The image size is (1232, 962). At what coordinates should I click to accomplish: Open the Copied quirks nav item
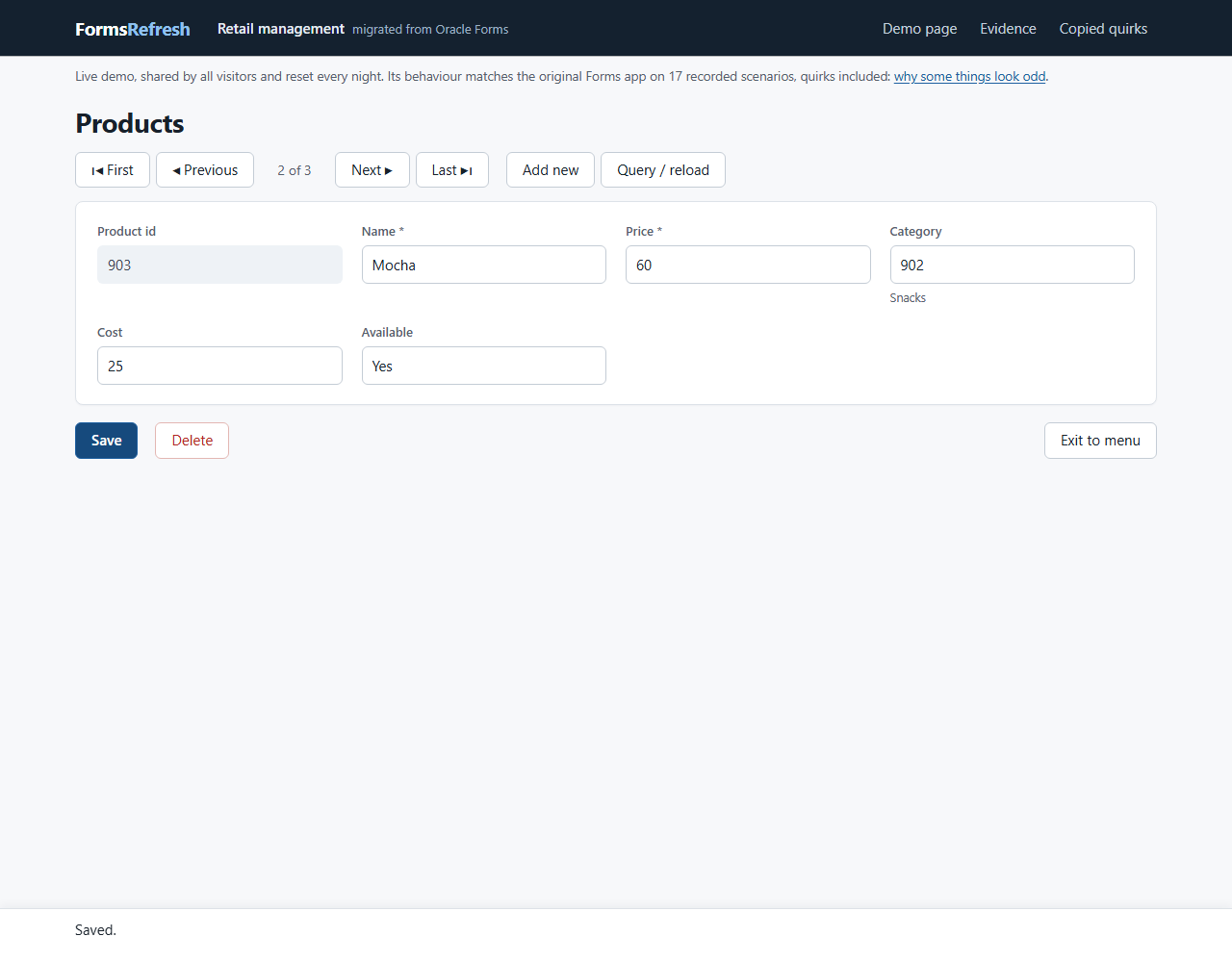[1104, 29]
